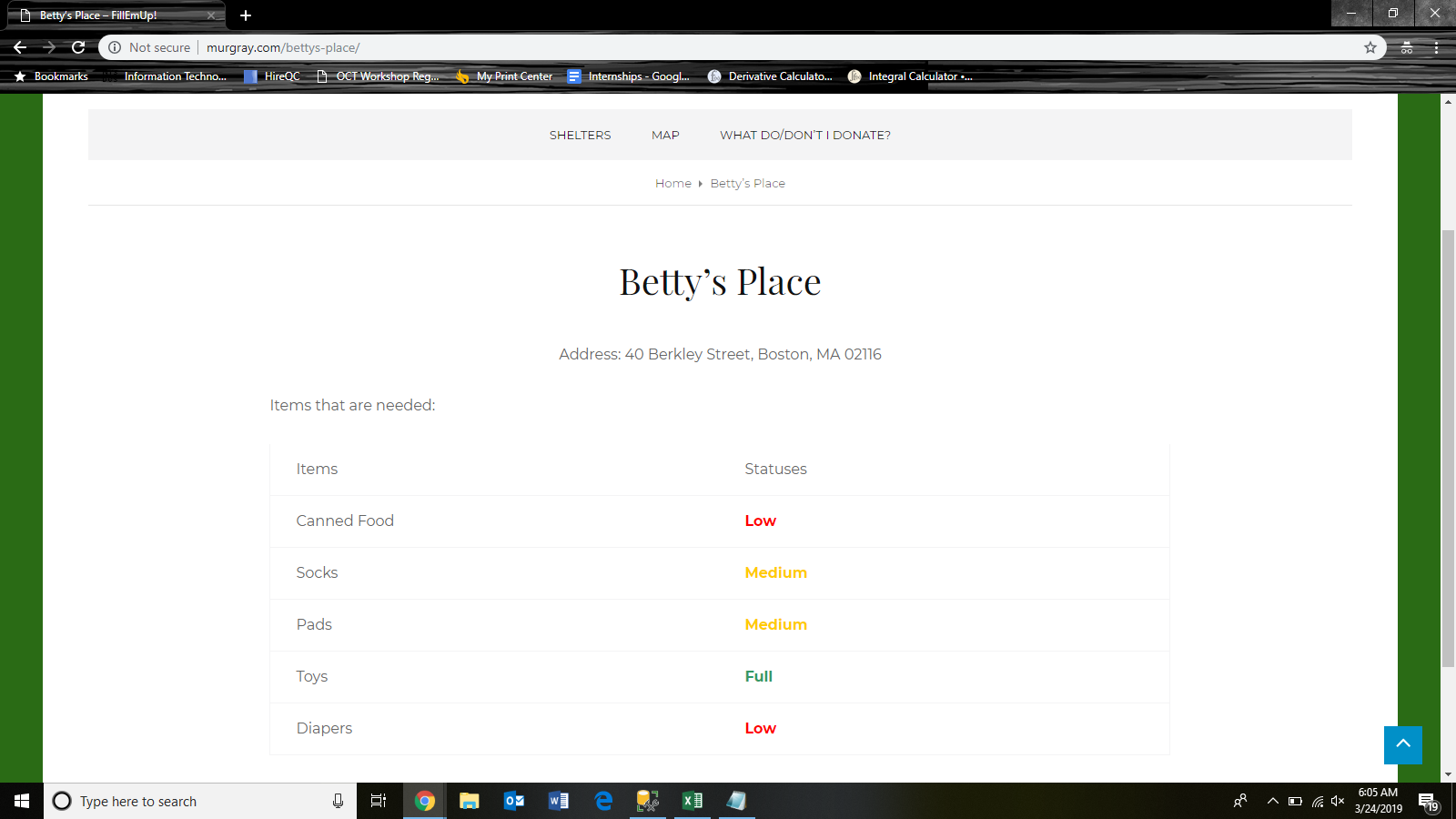1456x819 pixels.
Task: Open File Explorer from the taskbar
Action: pyautogui.click(x=469, y=801)
